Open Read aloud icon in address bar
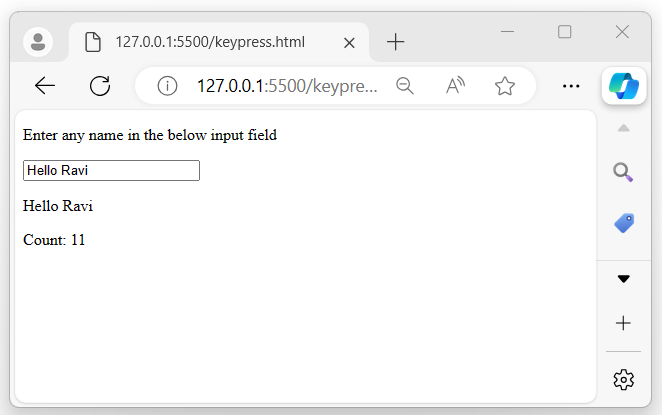This screenshot has height=415, width=662. point(455,86)
